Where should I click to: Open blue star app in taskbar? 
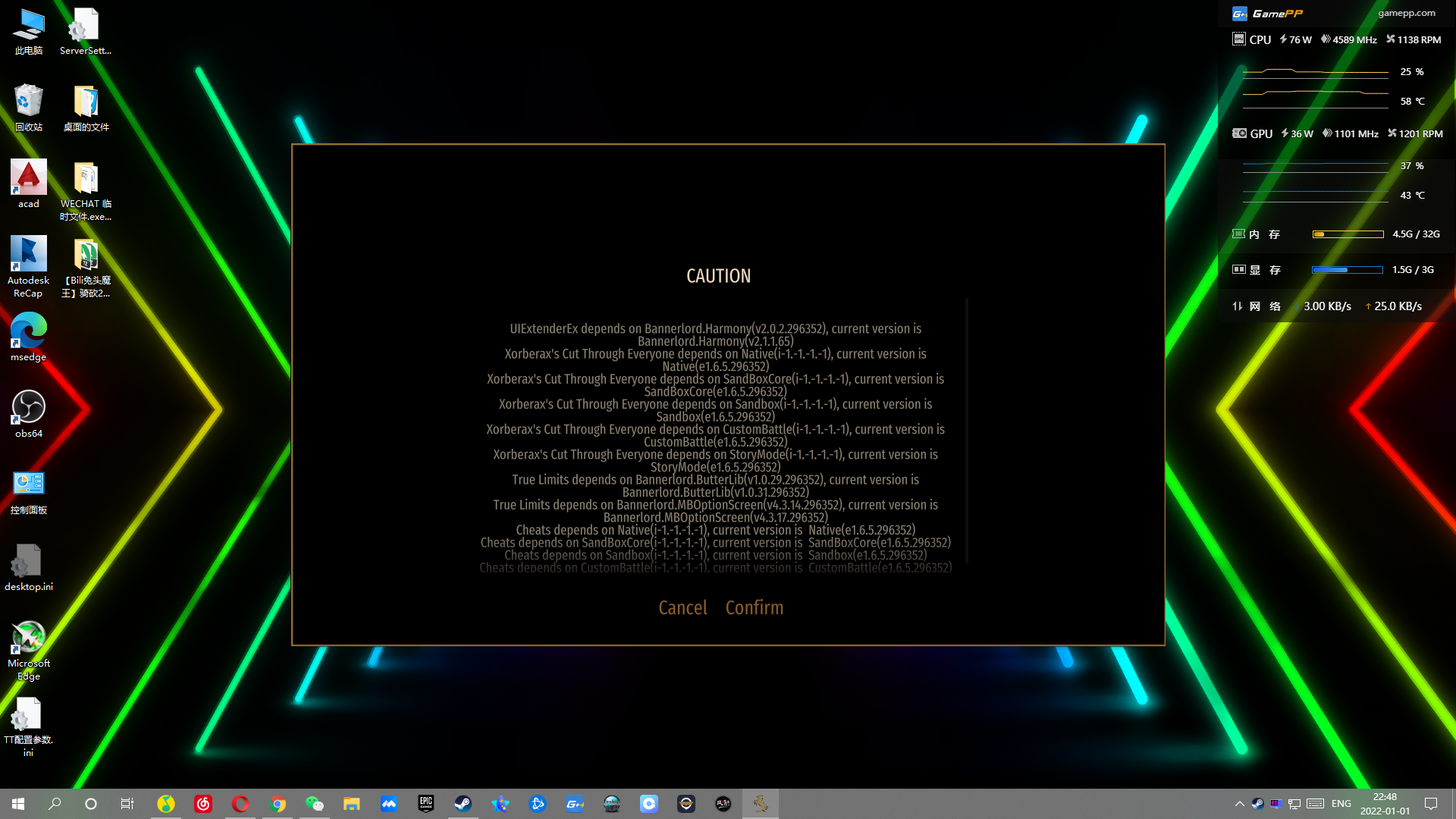(500, 804)
